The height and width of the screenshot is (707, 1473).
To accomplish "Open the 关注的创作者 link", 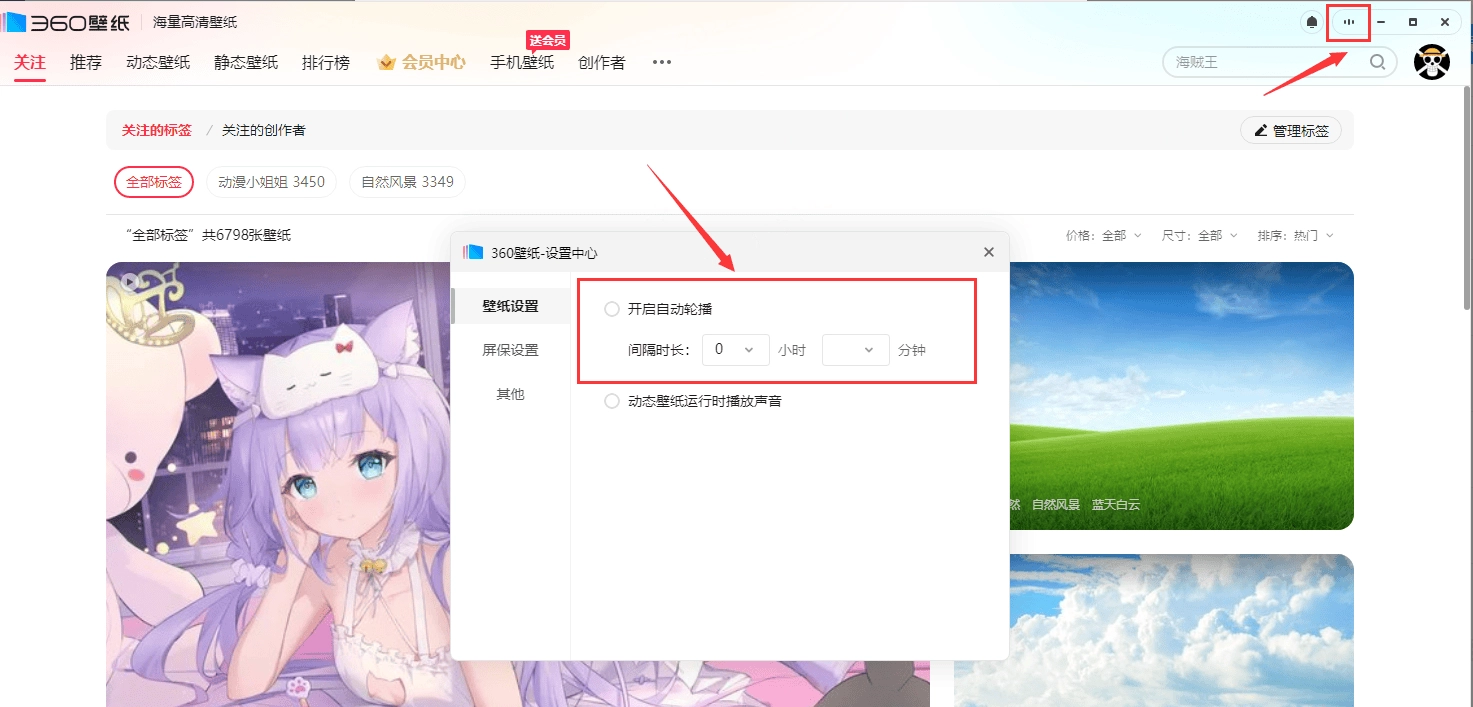I will click(263, 130).
